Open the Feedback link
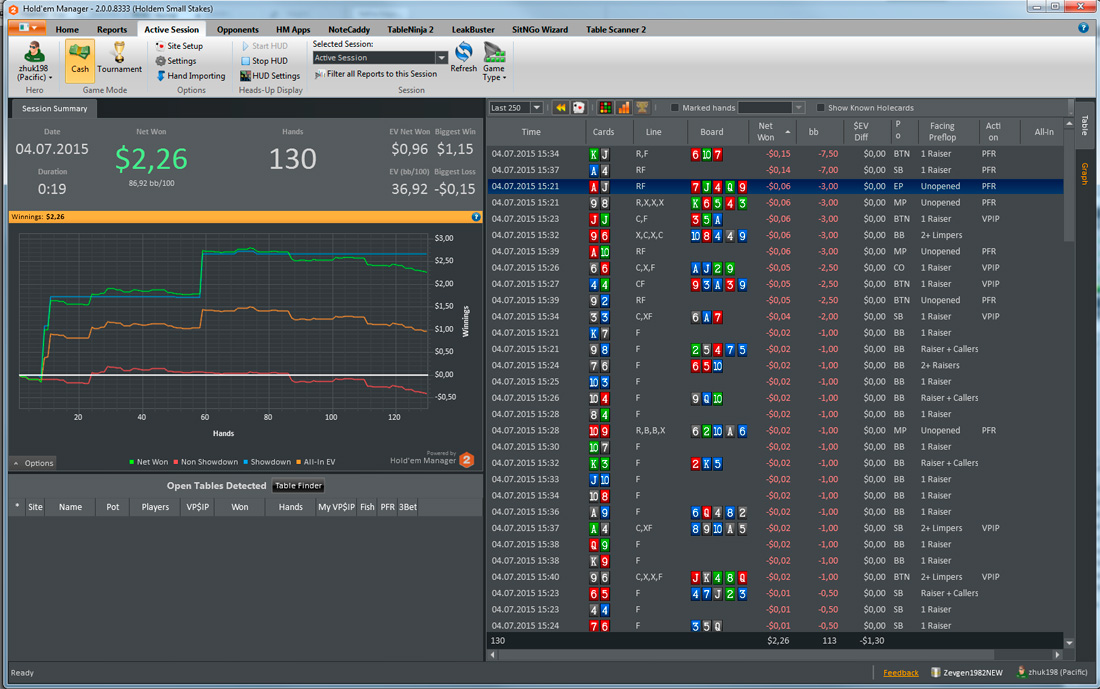This screenshot has height=689, width=1100. pos(901,673)
